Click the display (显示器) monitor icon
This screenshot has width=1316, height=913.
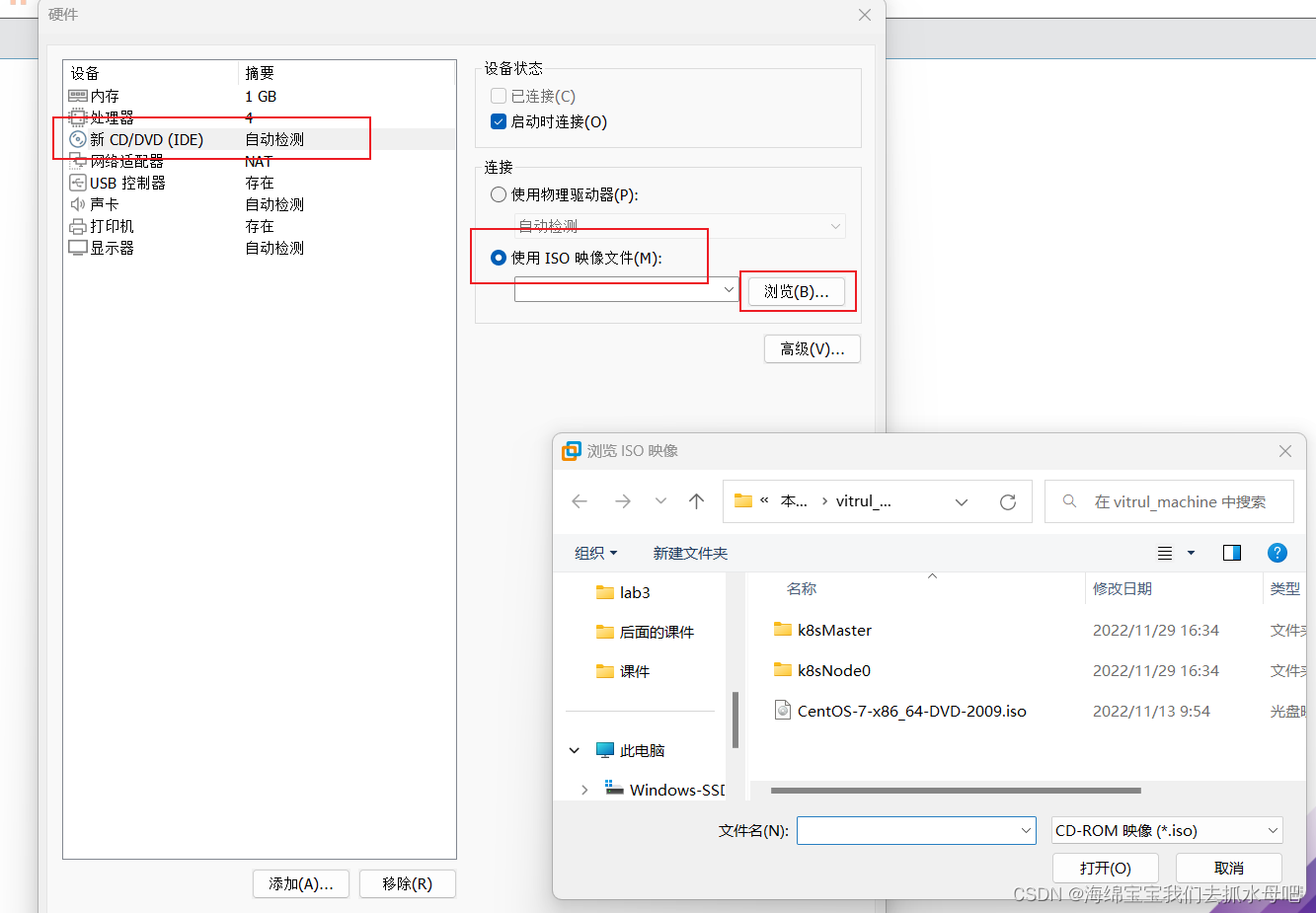(78, 248)
